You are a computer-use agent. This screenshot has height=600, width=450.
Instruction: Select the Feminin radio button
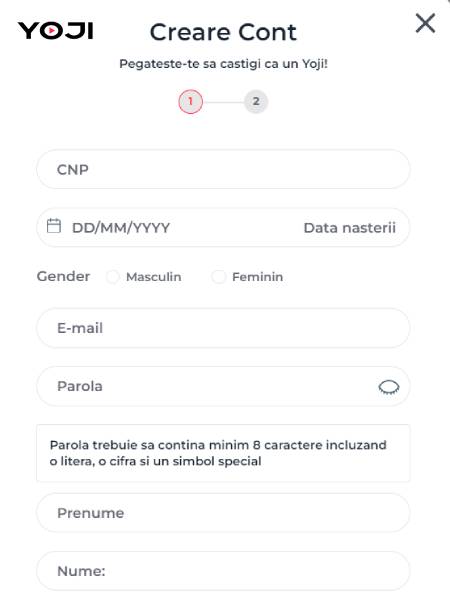(x=219, y=276)
